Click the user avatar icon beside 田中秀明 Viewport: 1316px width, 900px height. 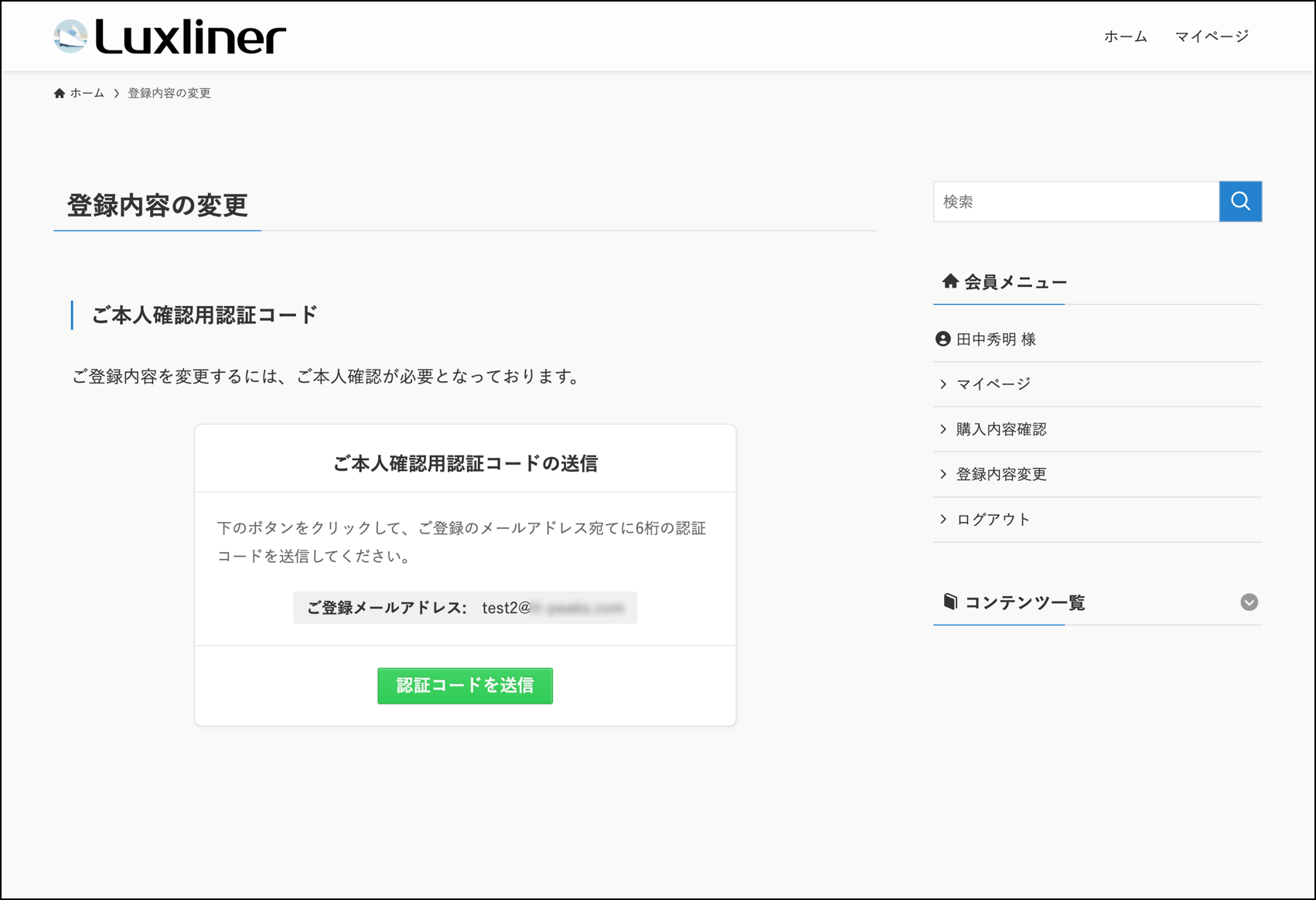pos(943,339)
